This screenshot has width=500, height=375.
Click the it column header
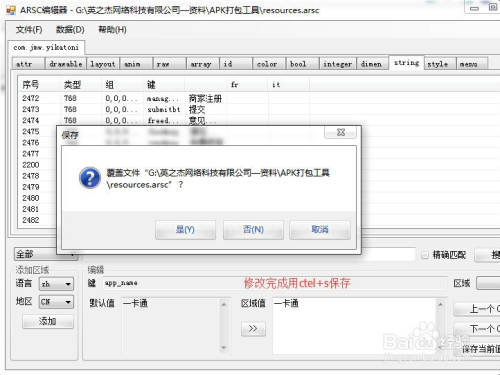[289, 85]
